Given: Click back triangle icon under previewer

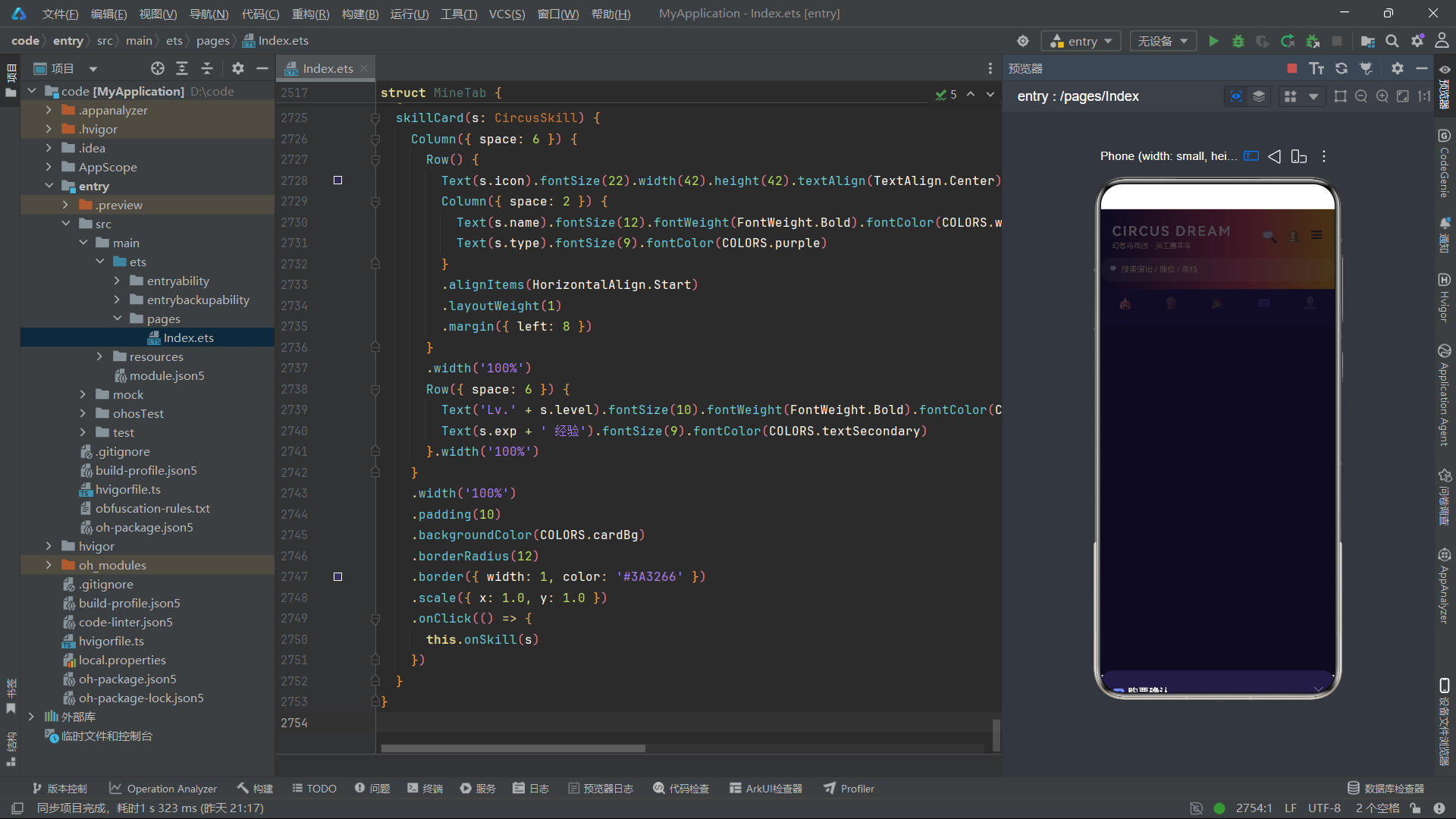Looking at the screenshot, I should click(x=1275, y=156).
